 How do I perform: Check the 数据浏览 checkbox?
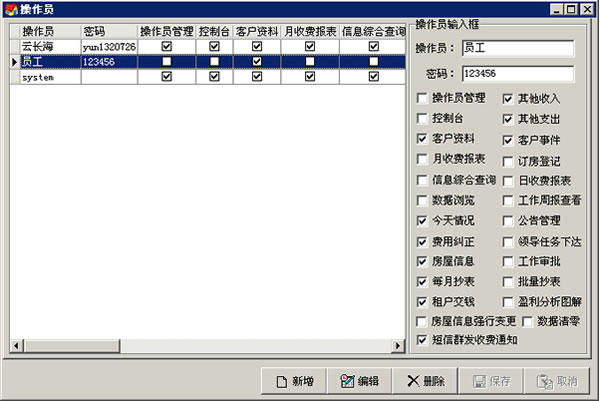pos(422,200)
